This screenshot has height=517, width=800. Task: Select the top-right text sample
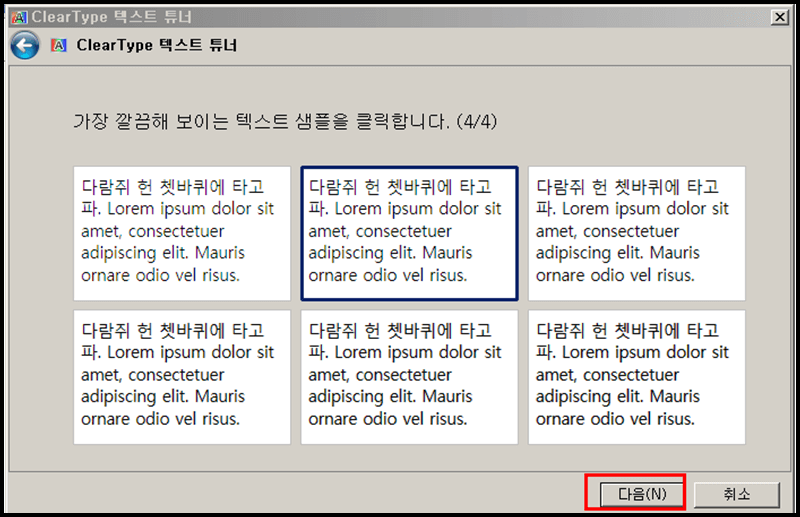click(x=637, y=233)
